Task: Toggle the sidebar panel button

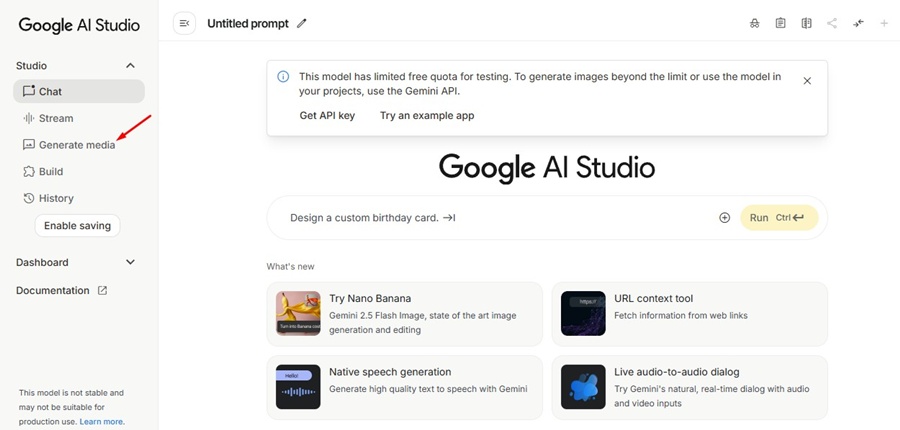Action: (184, 23)
